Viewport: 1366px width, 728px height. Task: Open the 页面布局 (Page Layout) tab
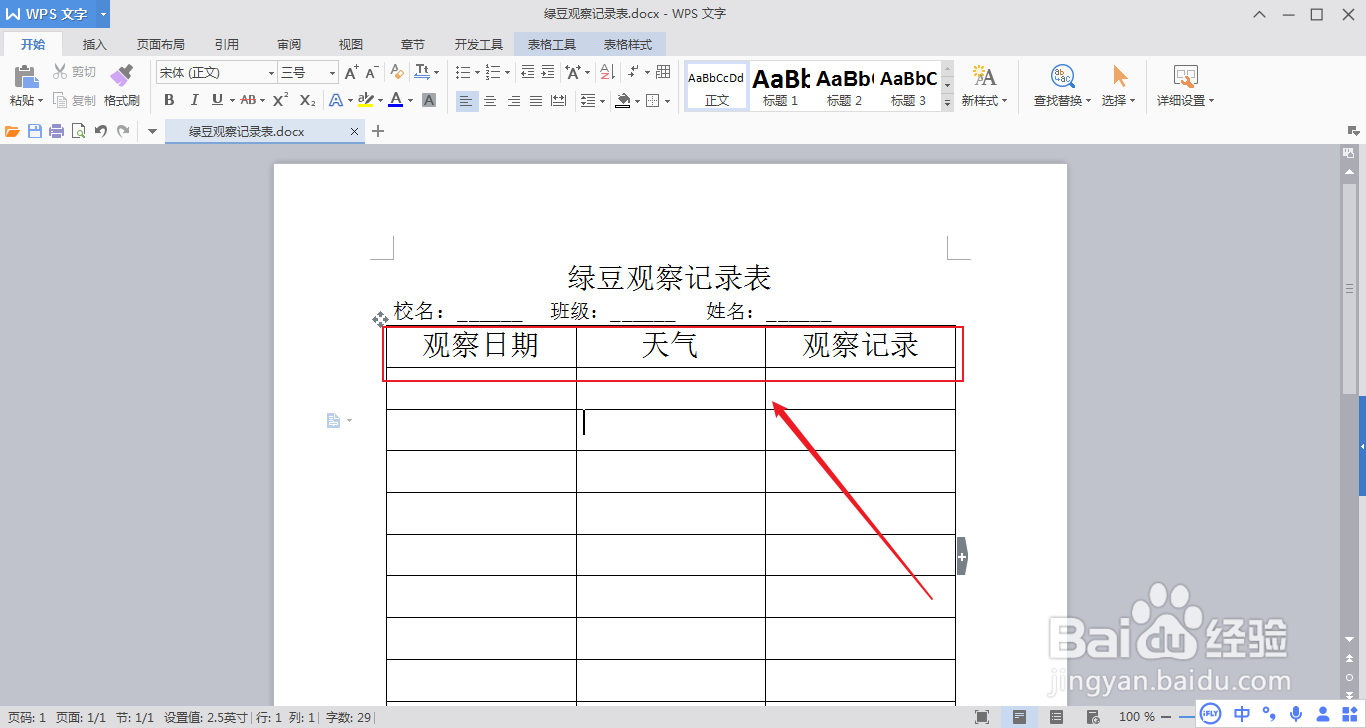pyautogui.click(x=161, y=44)
